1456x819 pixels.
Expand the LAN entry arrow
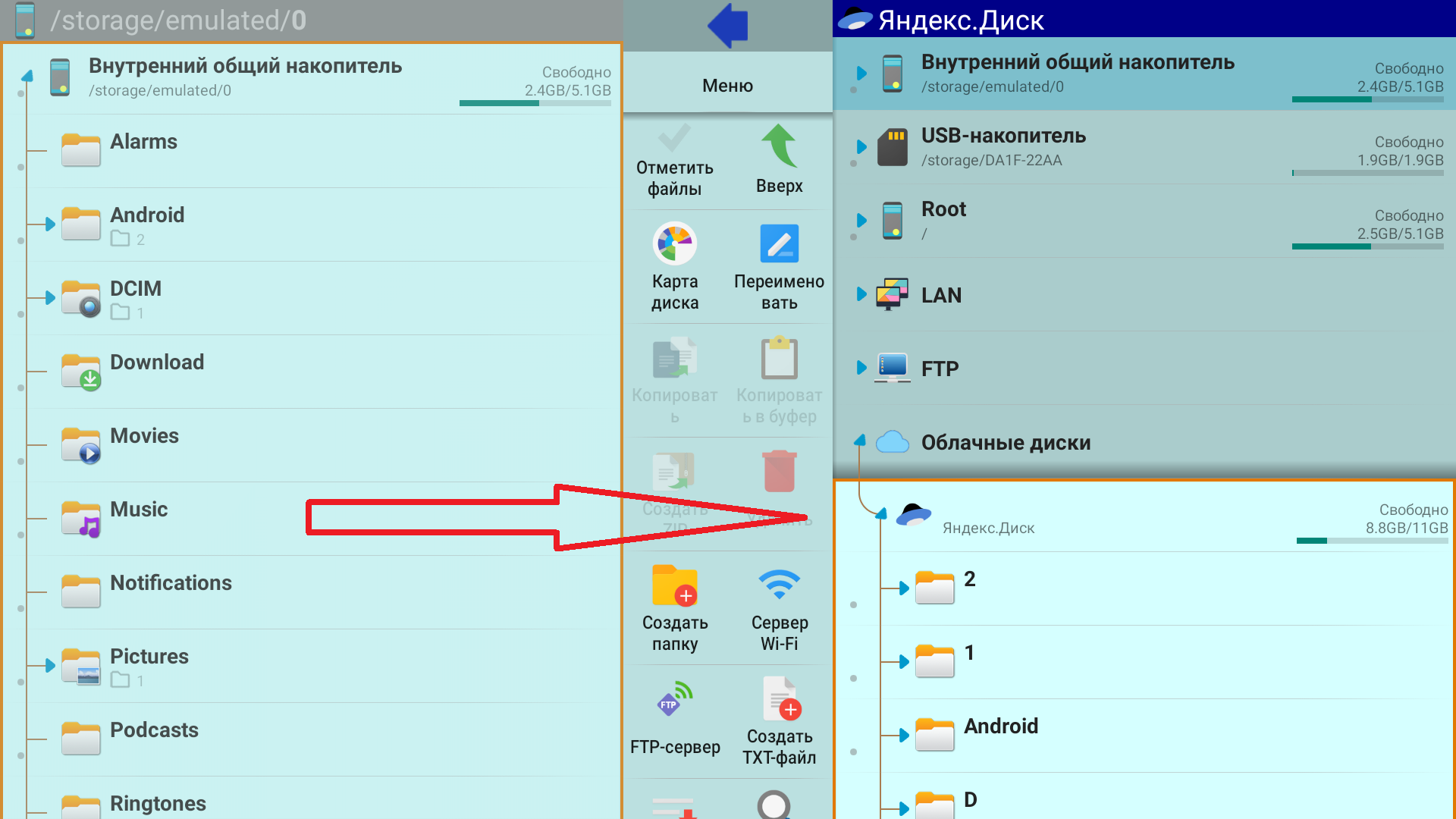[861, 293]
